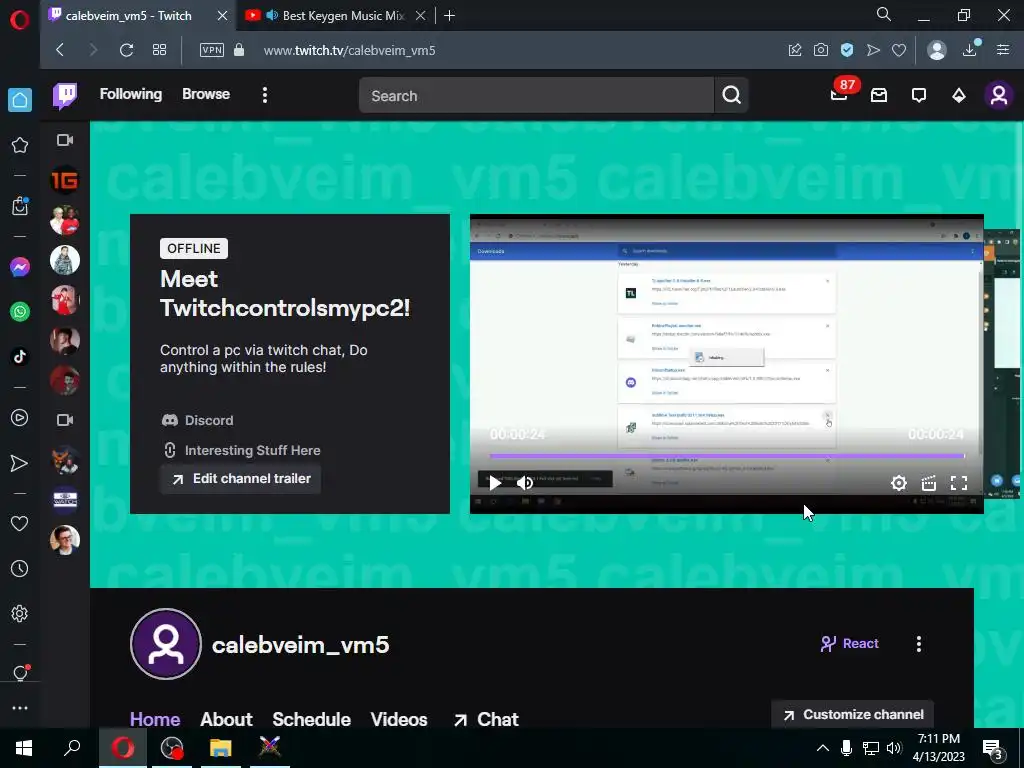Show hidden system tray icons chevron
Viewport: 1024px width, 768px height.
[823, 748]
